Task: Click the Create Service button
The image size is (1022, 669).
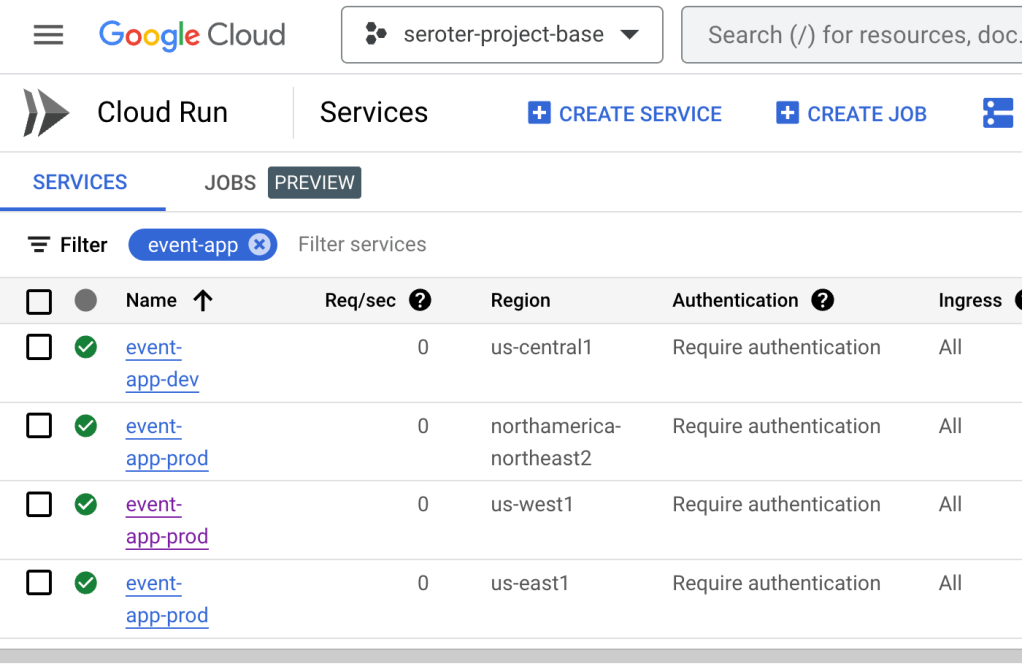Action: click(625, 114)
